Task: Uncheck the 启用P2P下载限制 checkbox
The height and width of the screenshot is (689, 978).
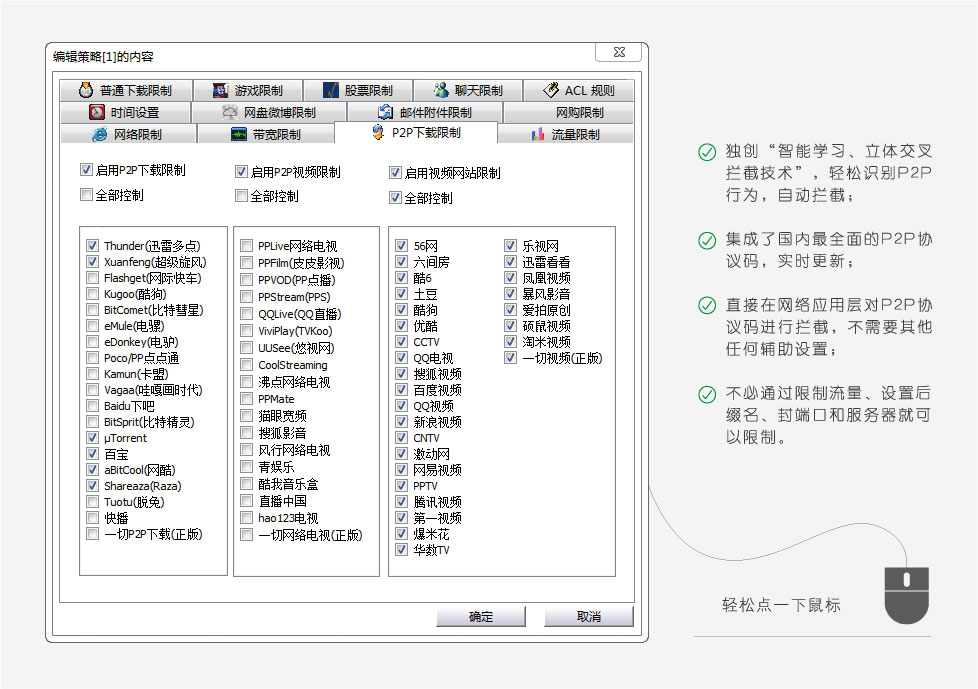Action: (x=86, y=170)
